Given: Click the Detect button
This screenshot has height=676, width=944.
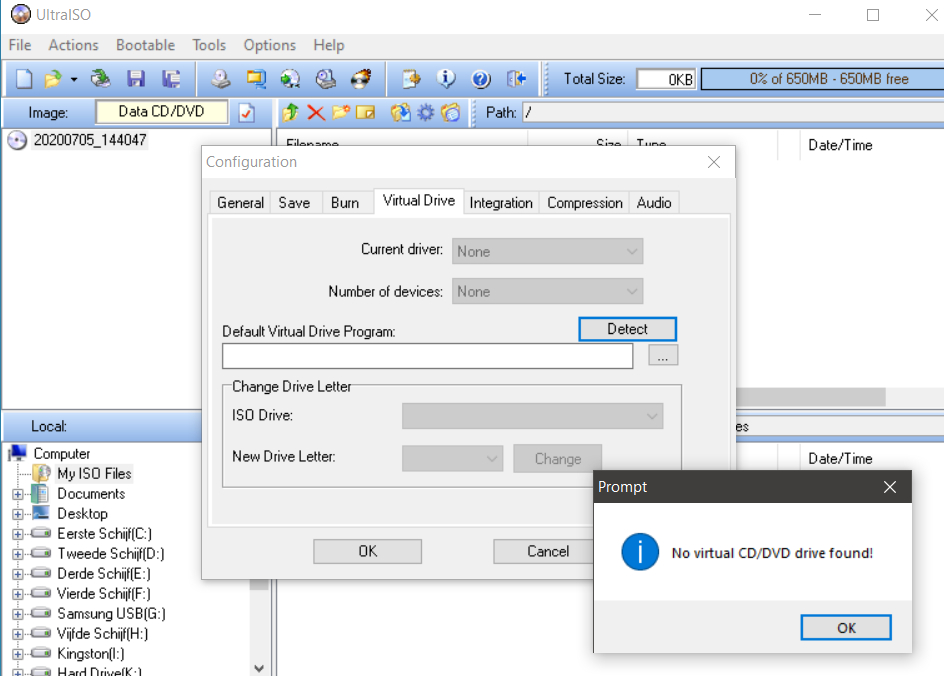Looking at the screenshot, I should click(x=627, y=329).
